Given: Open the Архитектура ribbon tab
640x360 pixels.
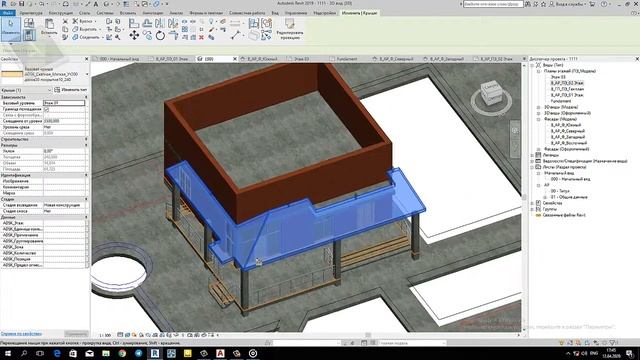Looking at the screenshot, I should pyautogui.click(x=31, y=13).
